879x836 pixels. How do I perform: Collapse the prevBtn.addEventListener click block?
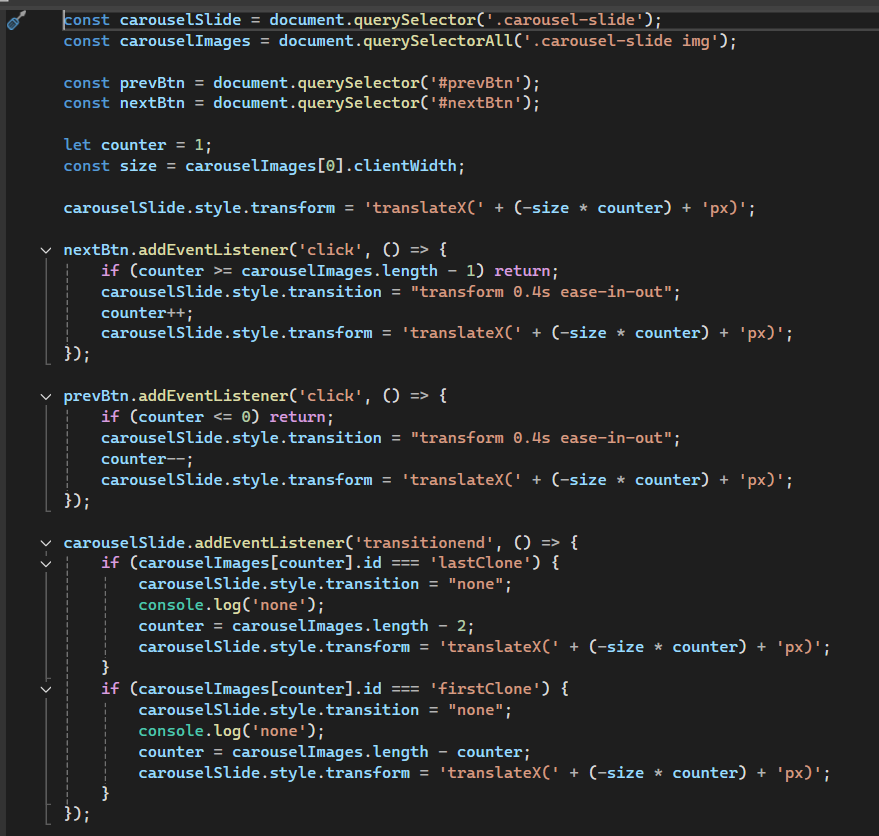[46, 396]
